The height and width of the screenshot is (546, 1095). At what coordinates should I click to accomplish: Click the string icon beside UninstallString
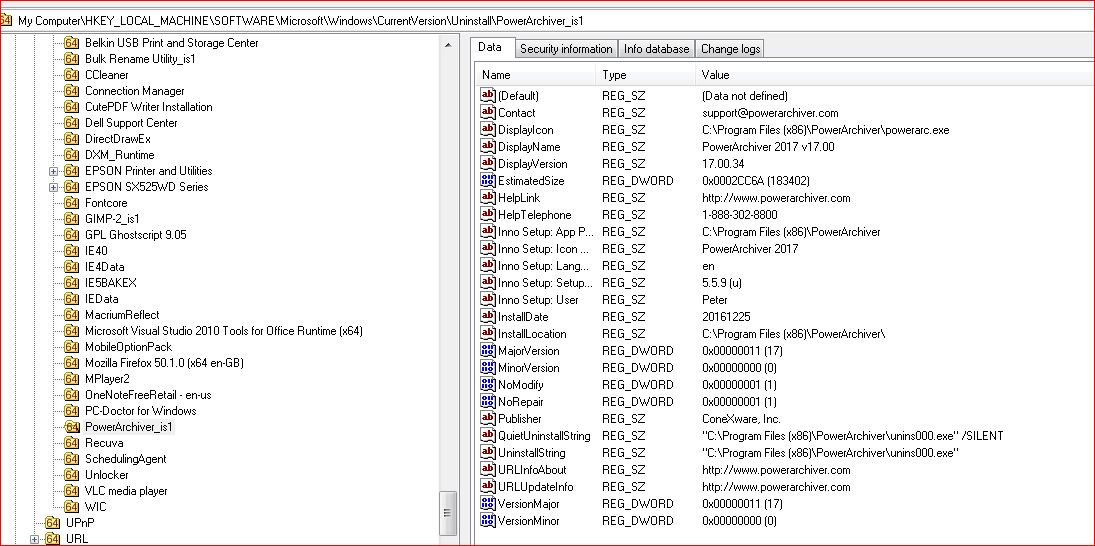[488, 452]
